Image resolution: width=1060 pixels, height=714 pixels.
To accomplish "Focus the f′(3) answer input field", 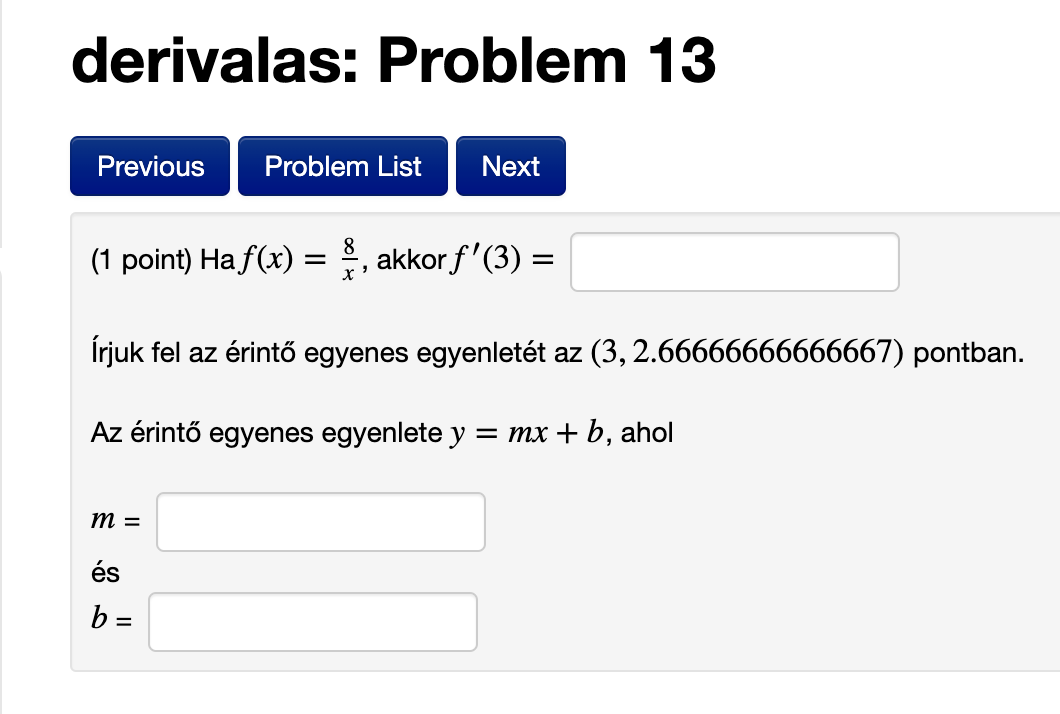I will [734, 262].
